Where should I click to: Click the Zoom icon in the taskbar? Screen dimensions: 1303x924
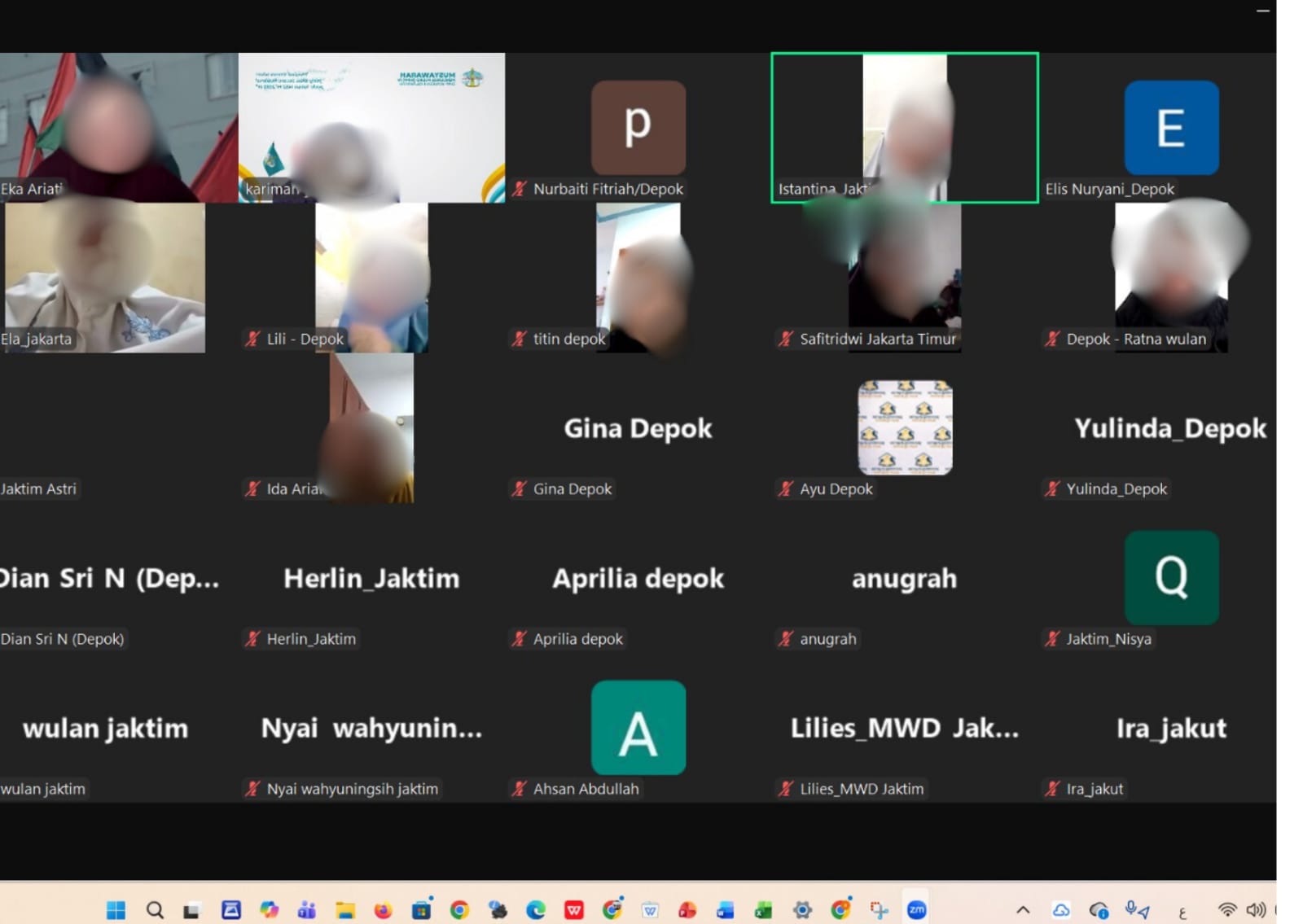click(x=916, y=909)
